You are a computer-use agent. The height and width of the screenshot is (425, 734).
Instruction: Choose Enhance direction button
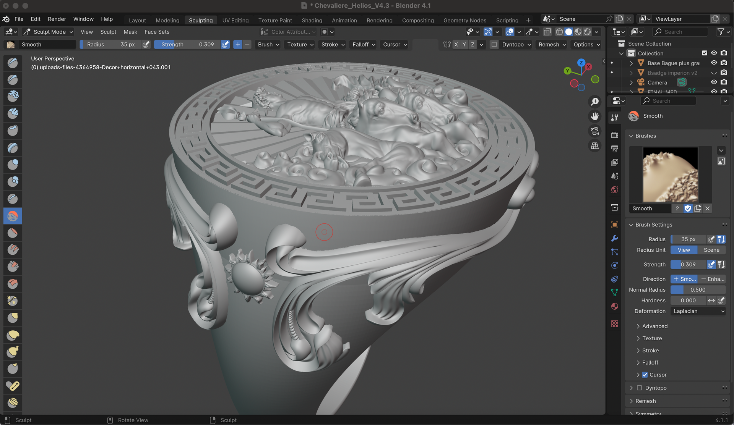pos(713,278)
